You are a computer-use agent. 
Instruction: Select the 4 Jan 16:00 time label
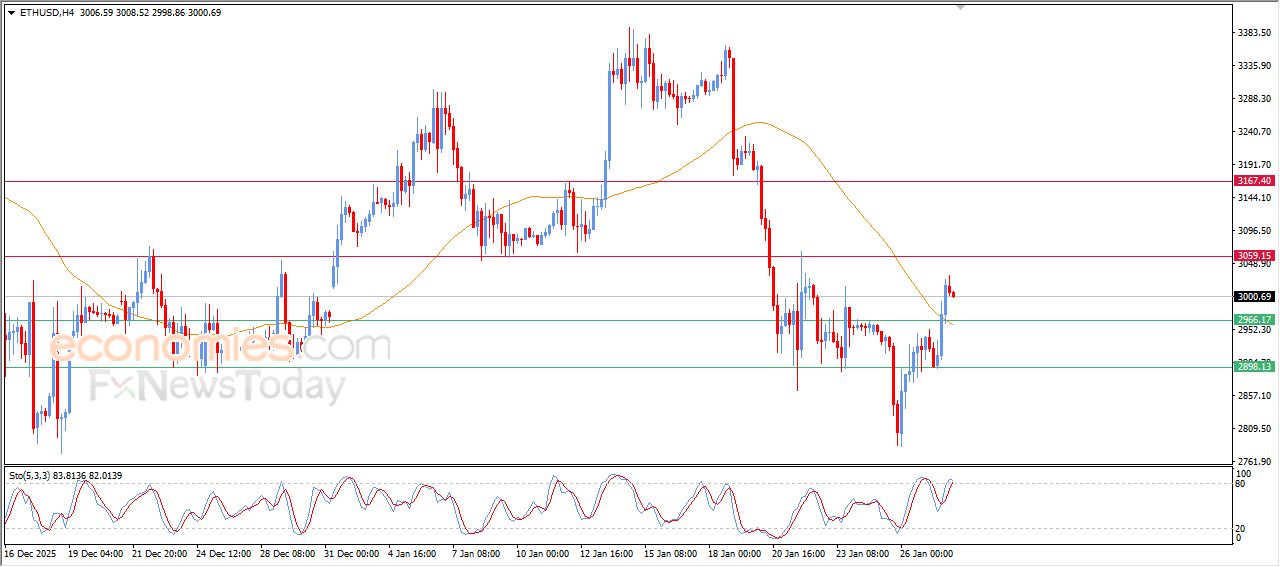[412, 553]
